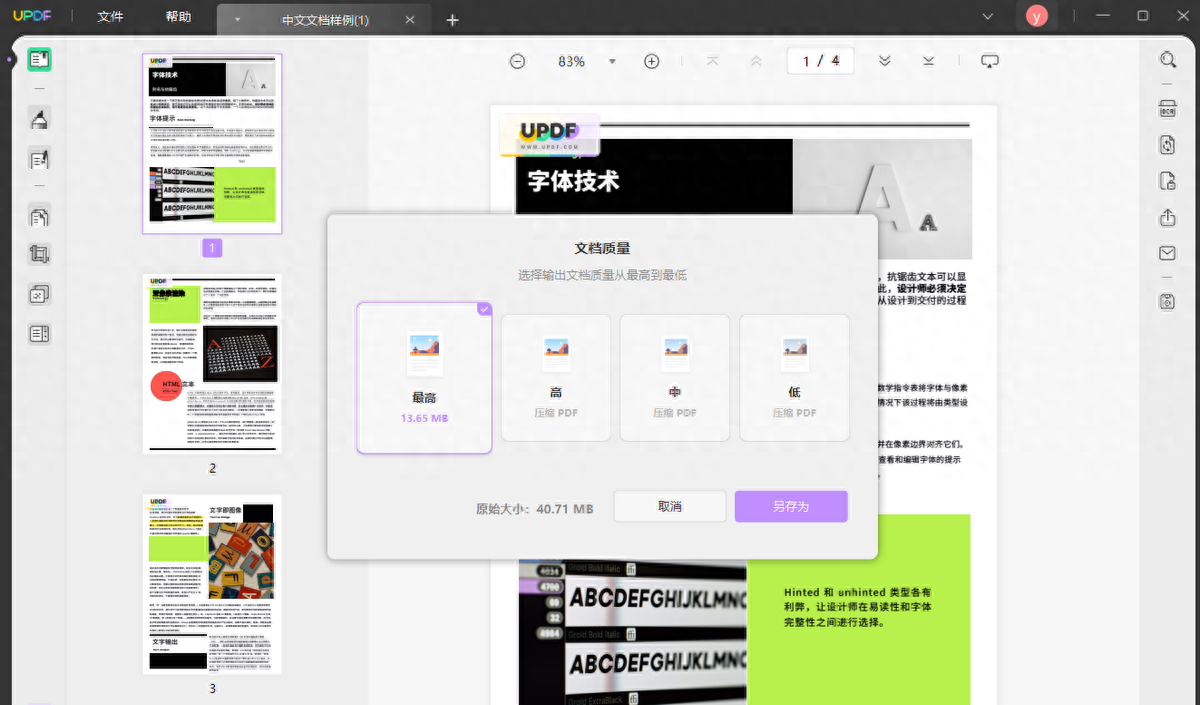Open the page navigation double-chevron down
The image size is (1200, 705).
[x=884, y=61]
